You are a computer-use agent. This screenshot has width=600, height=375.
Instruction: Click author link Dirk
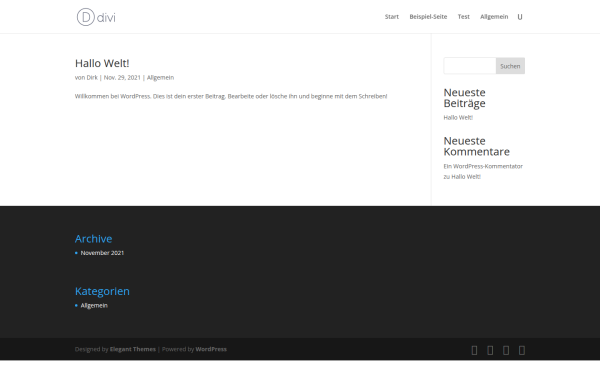pyautogui.click(x=92, y=77)
